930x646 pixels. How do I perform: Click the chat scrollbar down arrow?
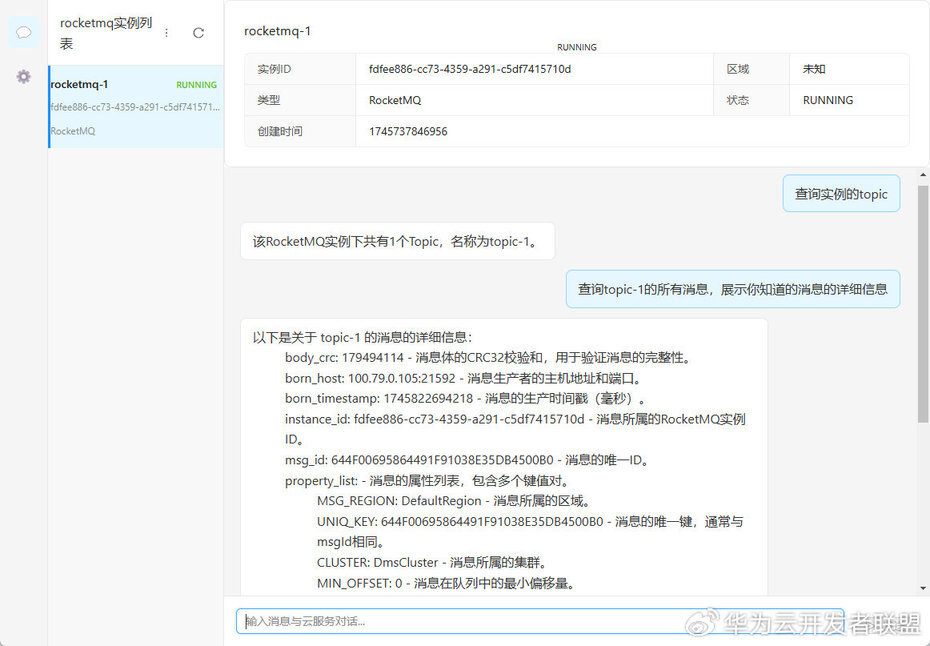click(923, 588)
